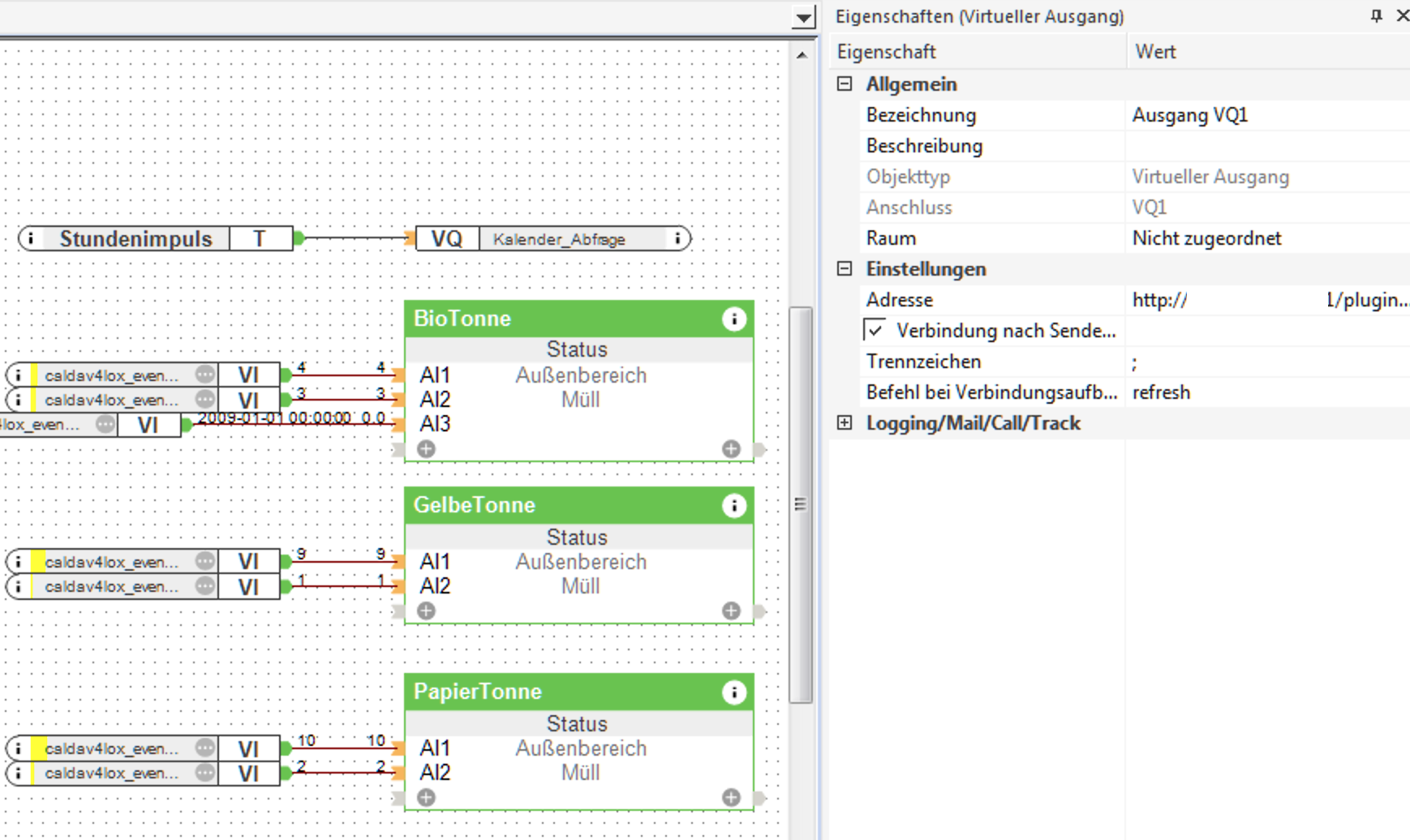The width and height of the screenshot is (1410, 840).
Task: Add an input to the BioTonne block
Action: [426, 449]
